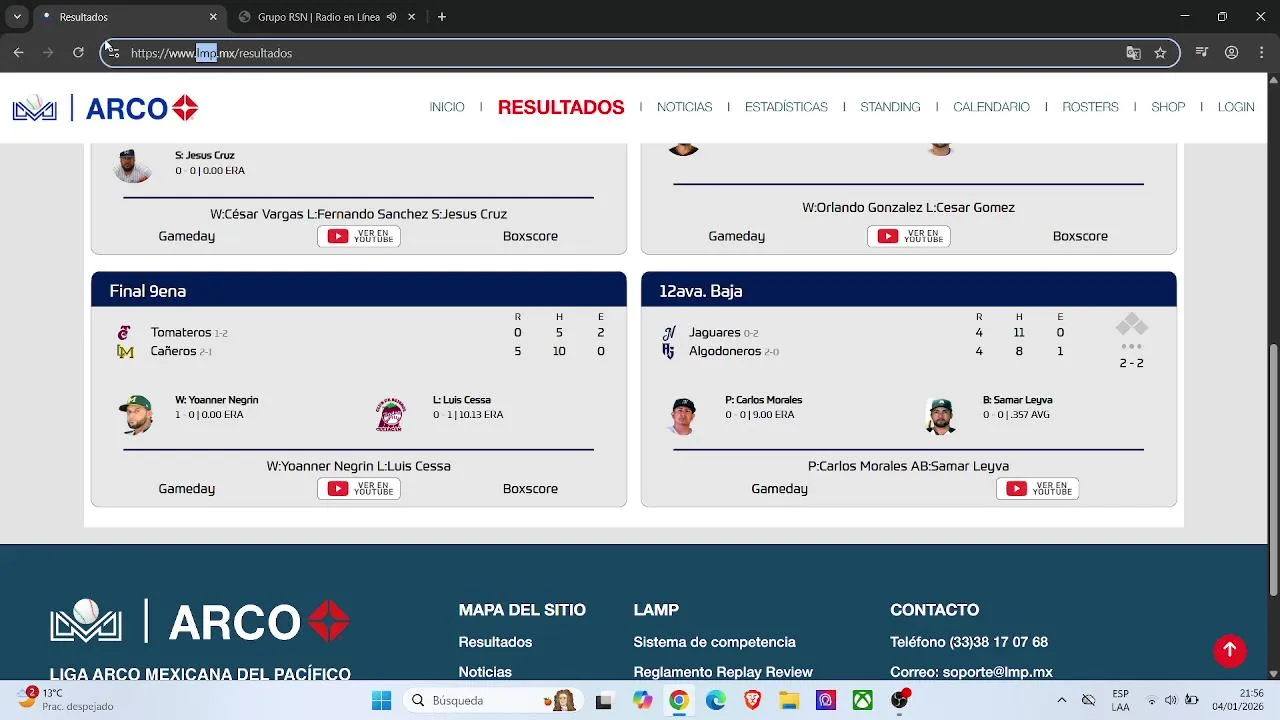The width and height of the screenshot is (1280, 720).
Task: Click the red scroll-to-top arrow button
Action: (1230, 650)
